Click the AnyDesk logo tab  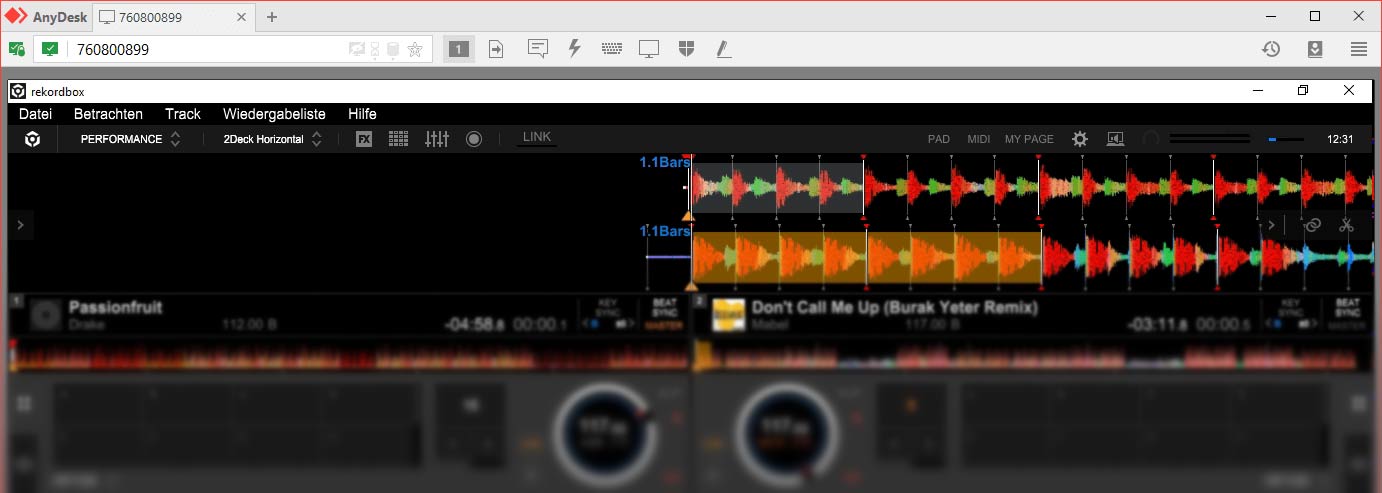pyautogui.click(x=46, y=17)
